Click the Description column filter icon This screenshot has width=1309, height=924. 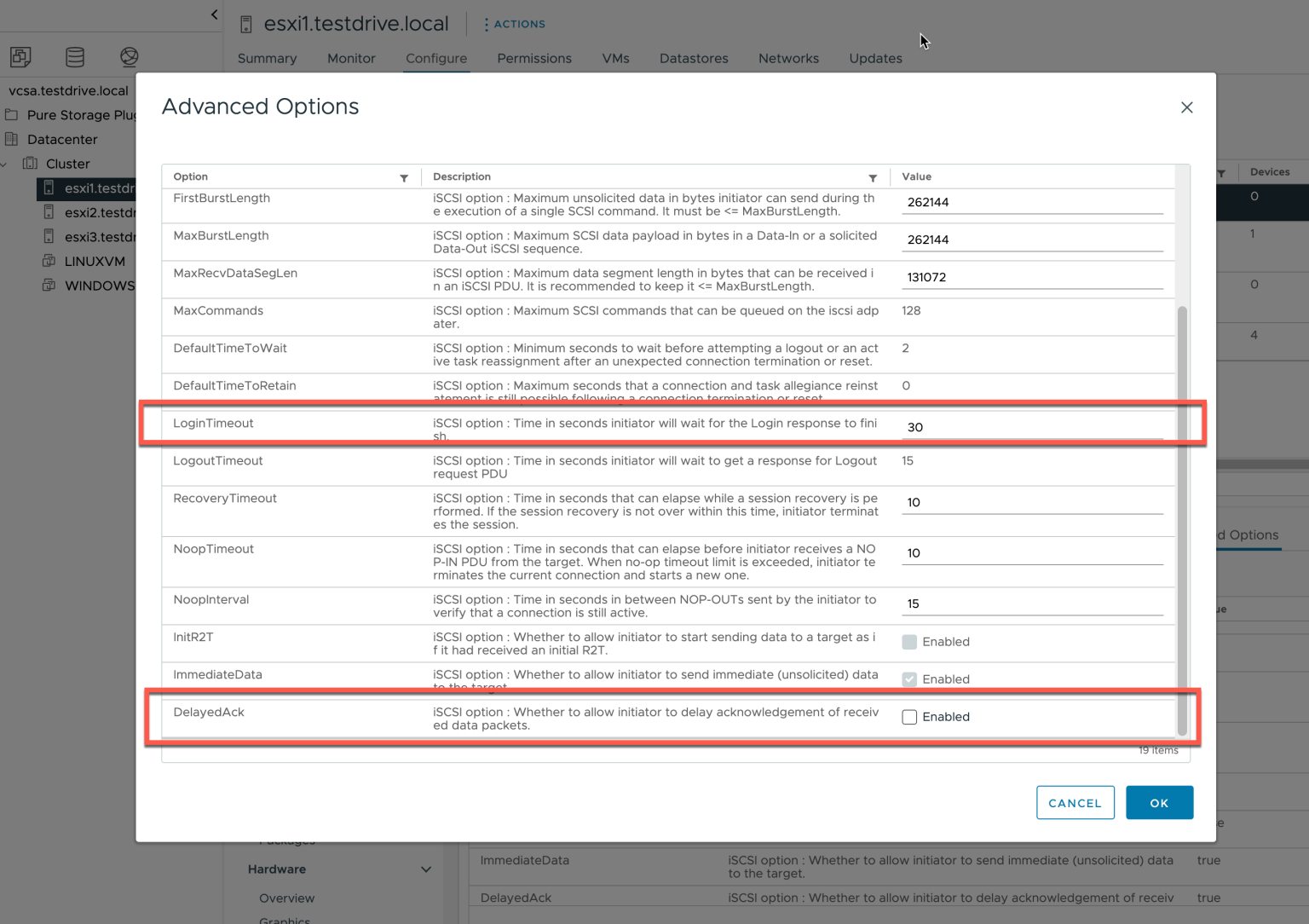[873, 177]
